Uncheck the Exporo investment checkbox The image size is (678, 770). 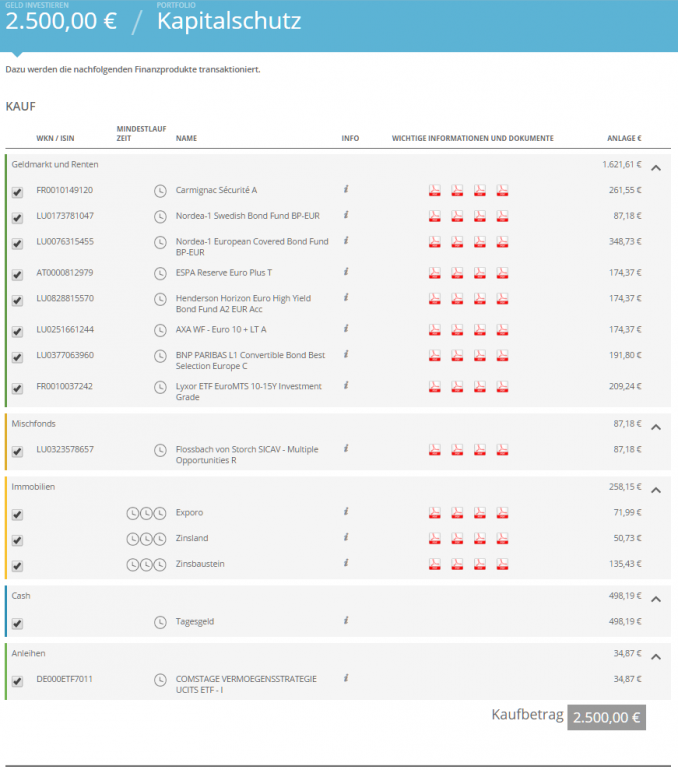pos(17,515)
